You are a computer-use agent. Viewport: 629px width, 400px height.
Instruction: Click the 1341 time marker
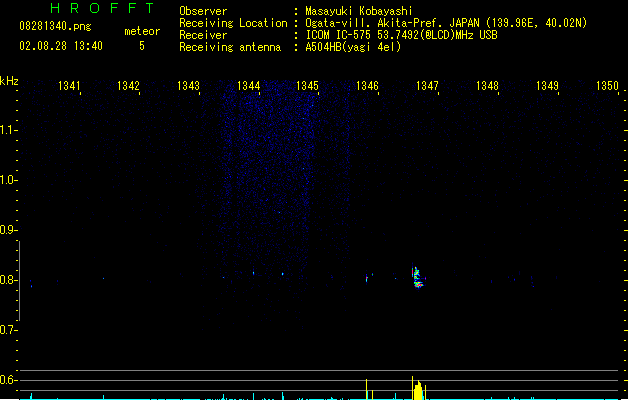click(x=69, y=86)
